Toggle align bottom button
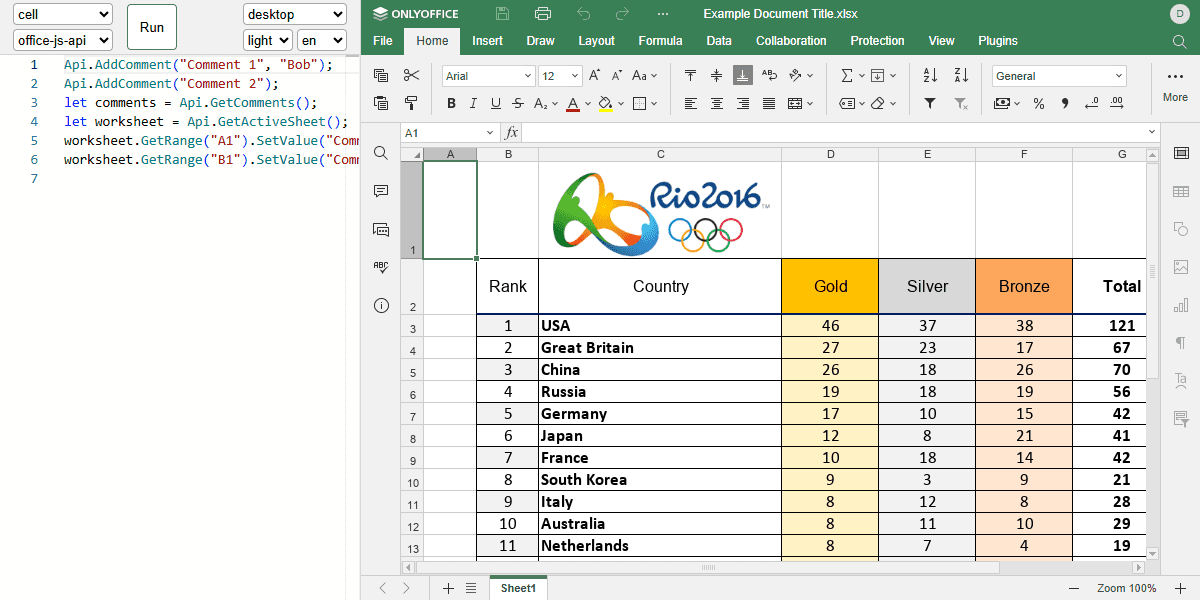1200x600 pixels. coord(743,76)
